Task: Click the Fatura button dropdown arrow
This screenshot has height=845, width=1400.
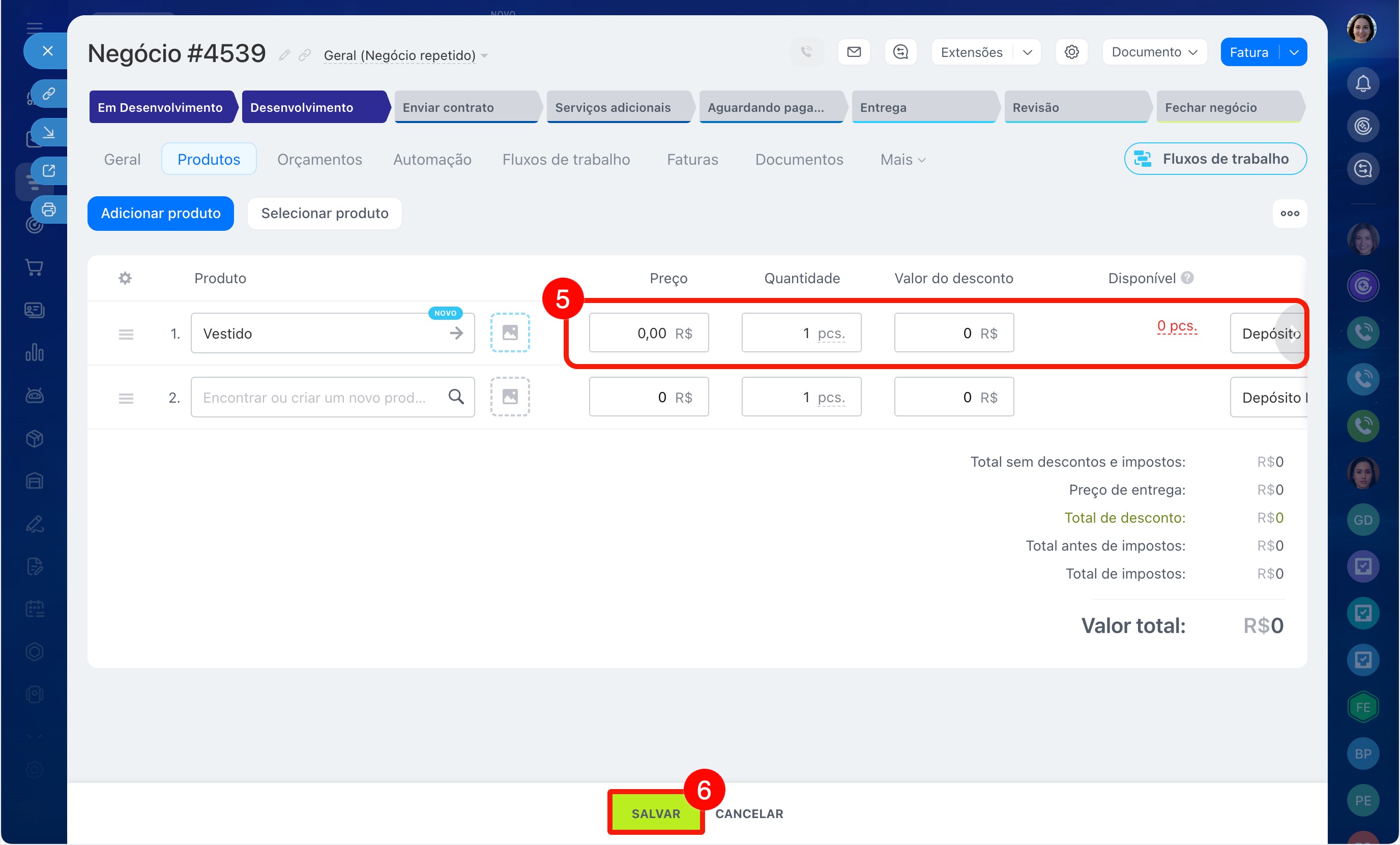Action: (x=1294, y=52)
